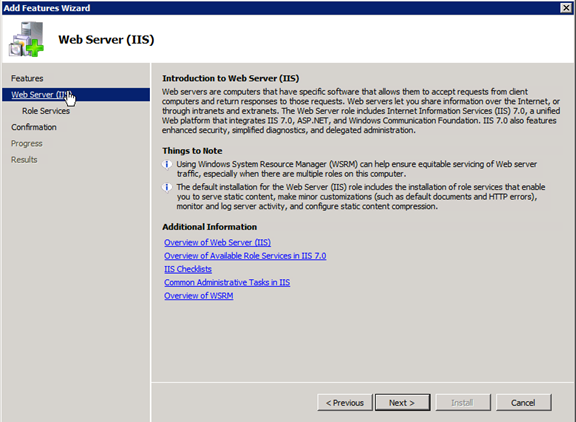This screenshot has height=422, width=576.
Task: Click the WSRM information note icon
Action: 167,164
